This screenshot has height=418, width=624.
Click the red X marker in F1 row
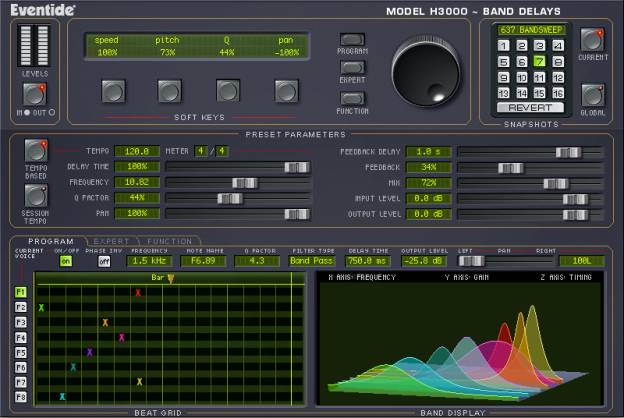tap(138, 293)
